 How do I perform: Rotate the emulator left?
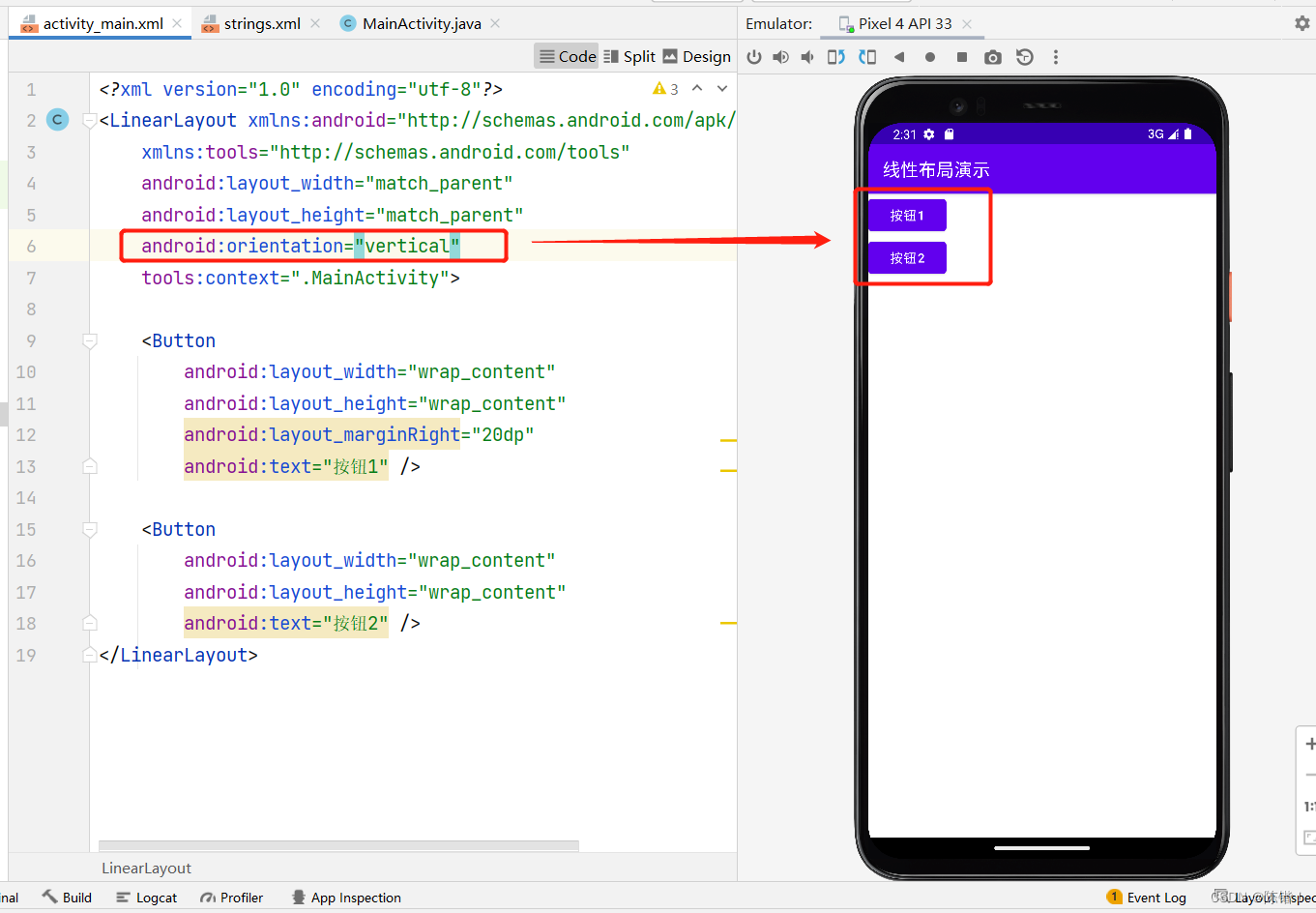click(836, 57)
